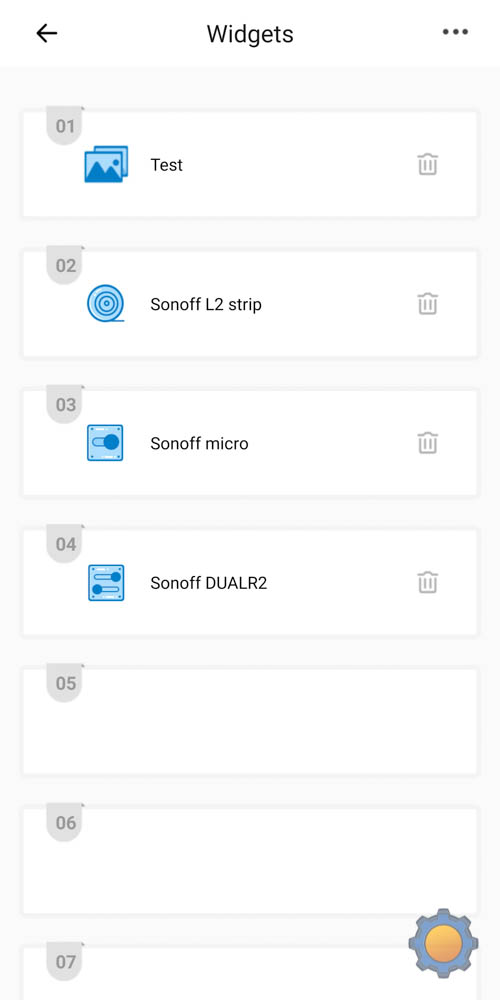The image size is (500, 1000).
Task: Choose empty widget slot 06
Action: point(250,861)
